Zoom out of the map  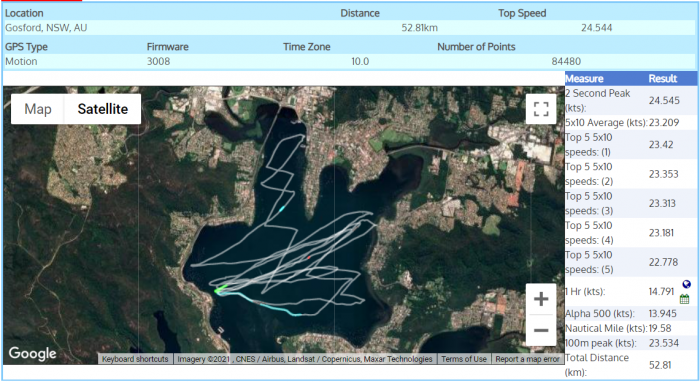coord(541,330)
